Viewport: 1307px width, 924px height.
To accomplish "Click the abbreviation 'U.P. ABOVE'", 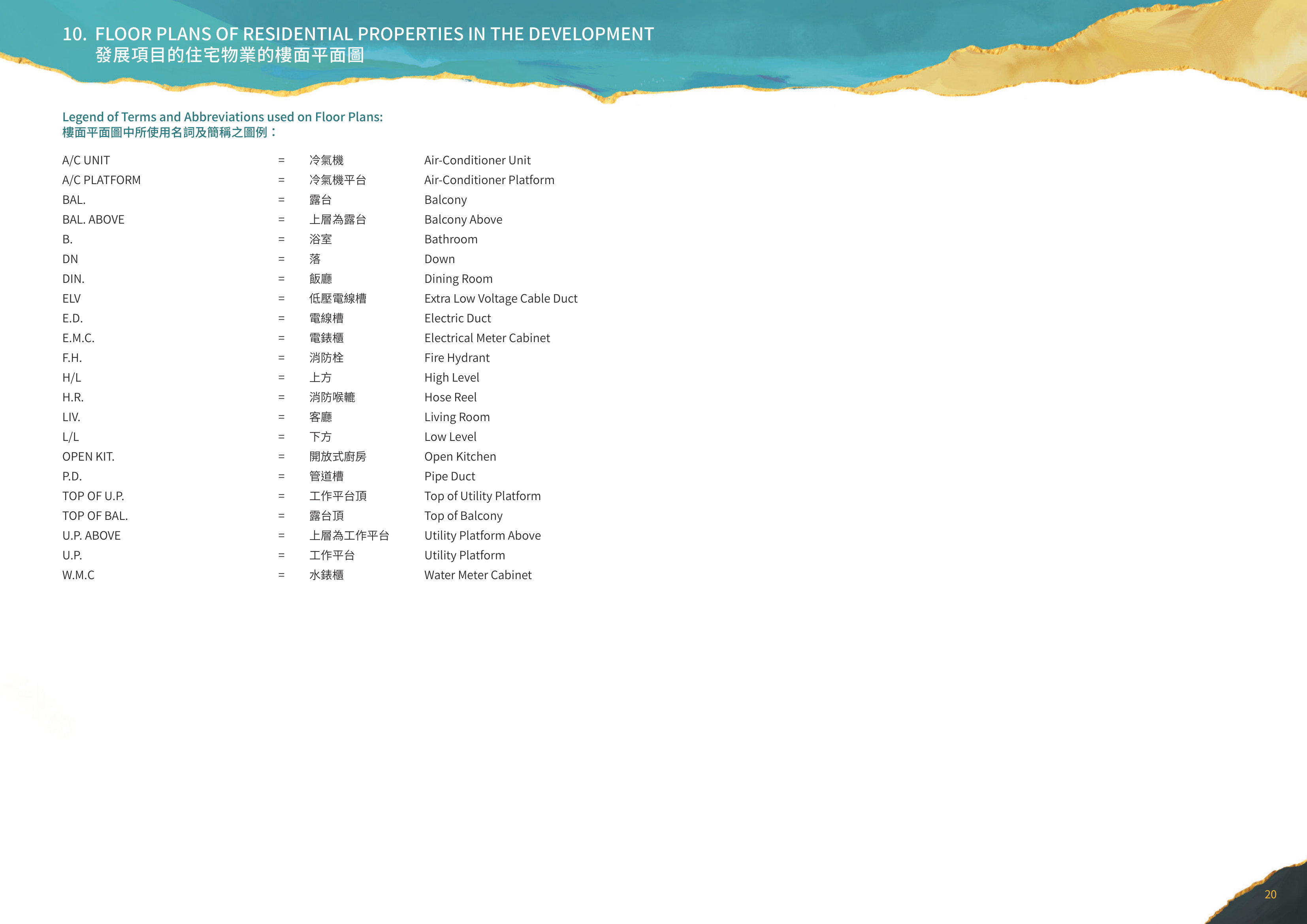I will pyautogui.click(x=91, y=536).
